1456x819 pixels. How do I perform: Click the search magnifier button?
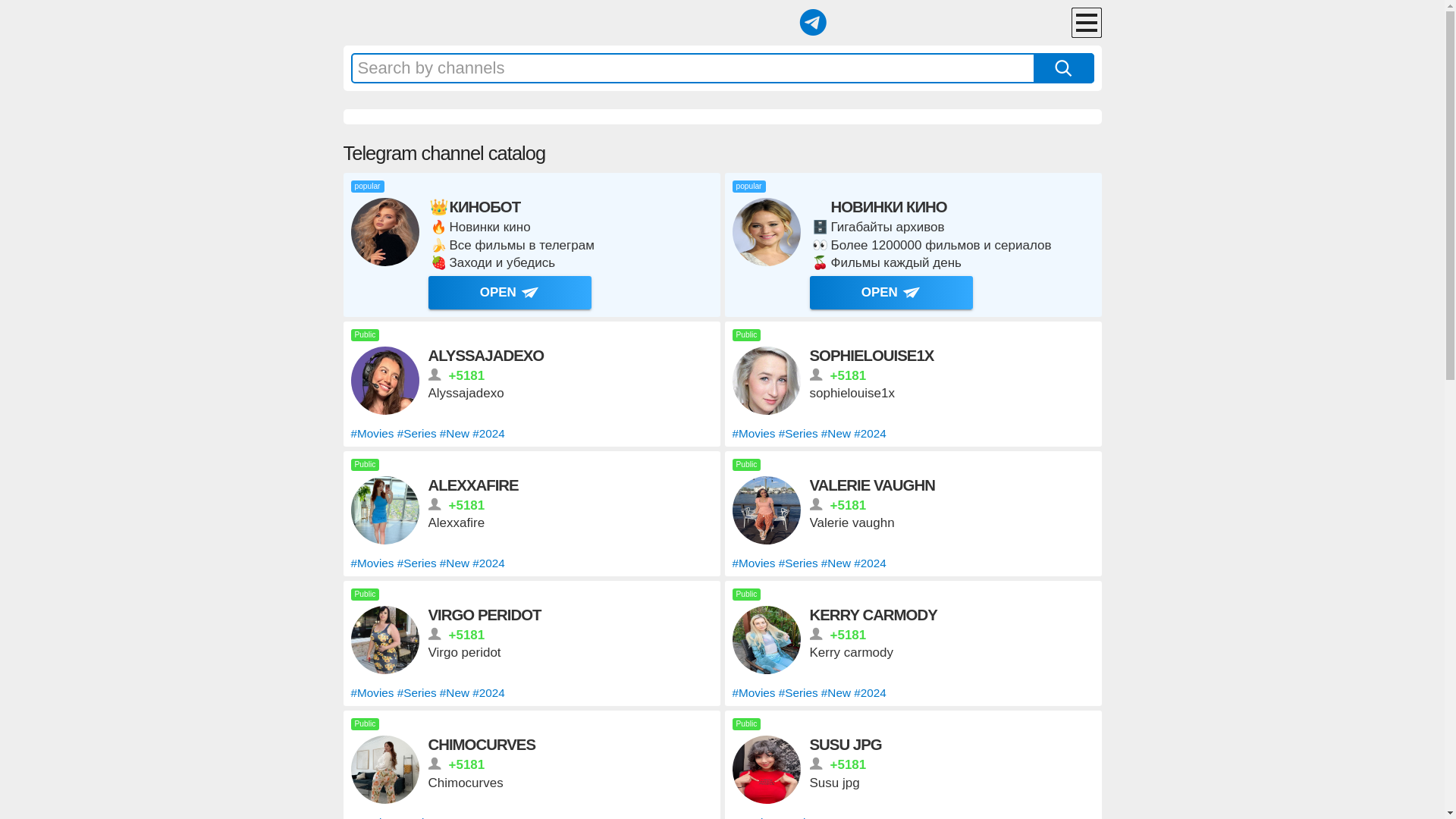(x=1063, y=68)
